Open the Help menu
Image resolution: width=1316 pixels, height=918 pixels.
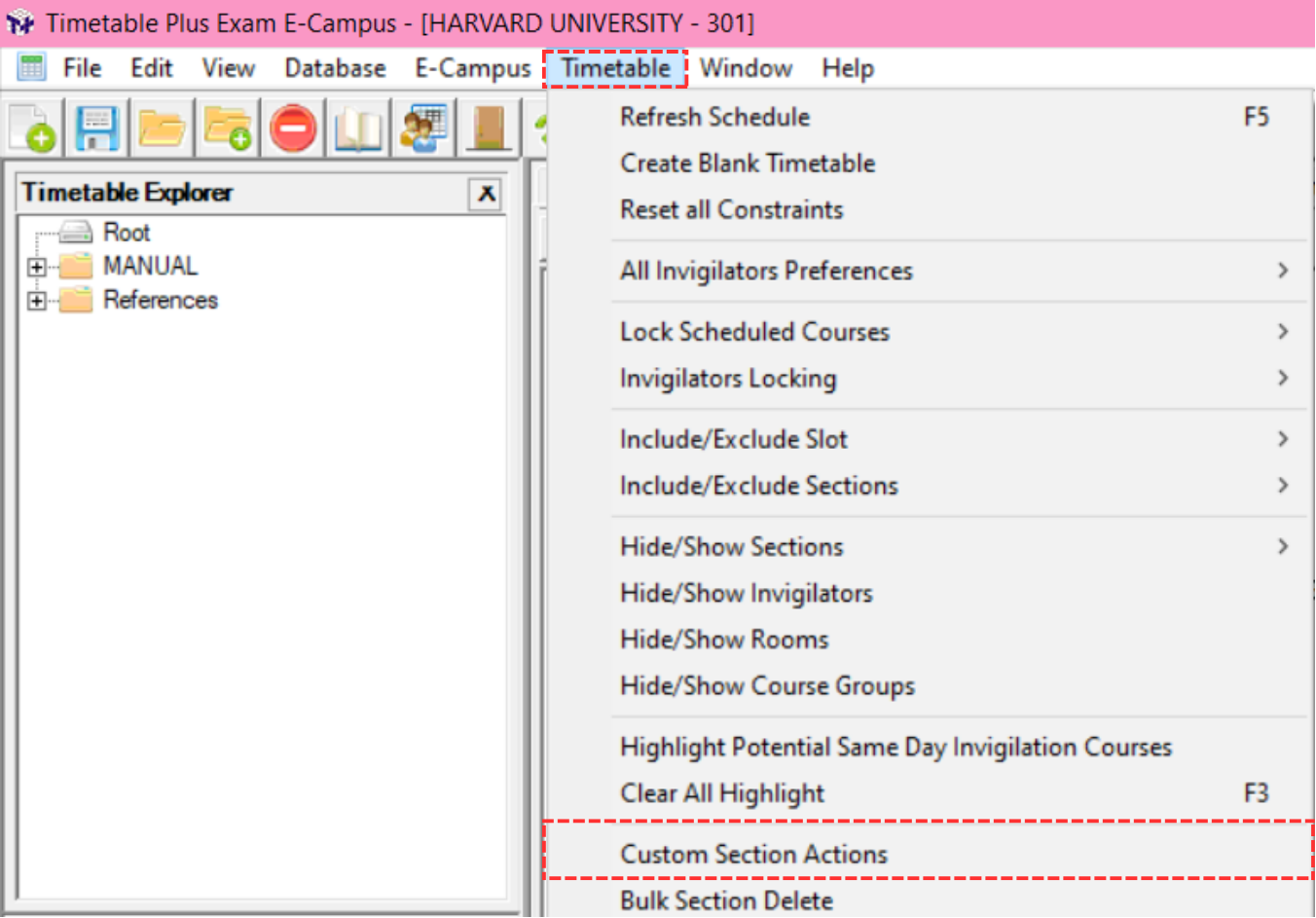848,68
